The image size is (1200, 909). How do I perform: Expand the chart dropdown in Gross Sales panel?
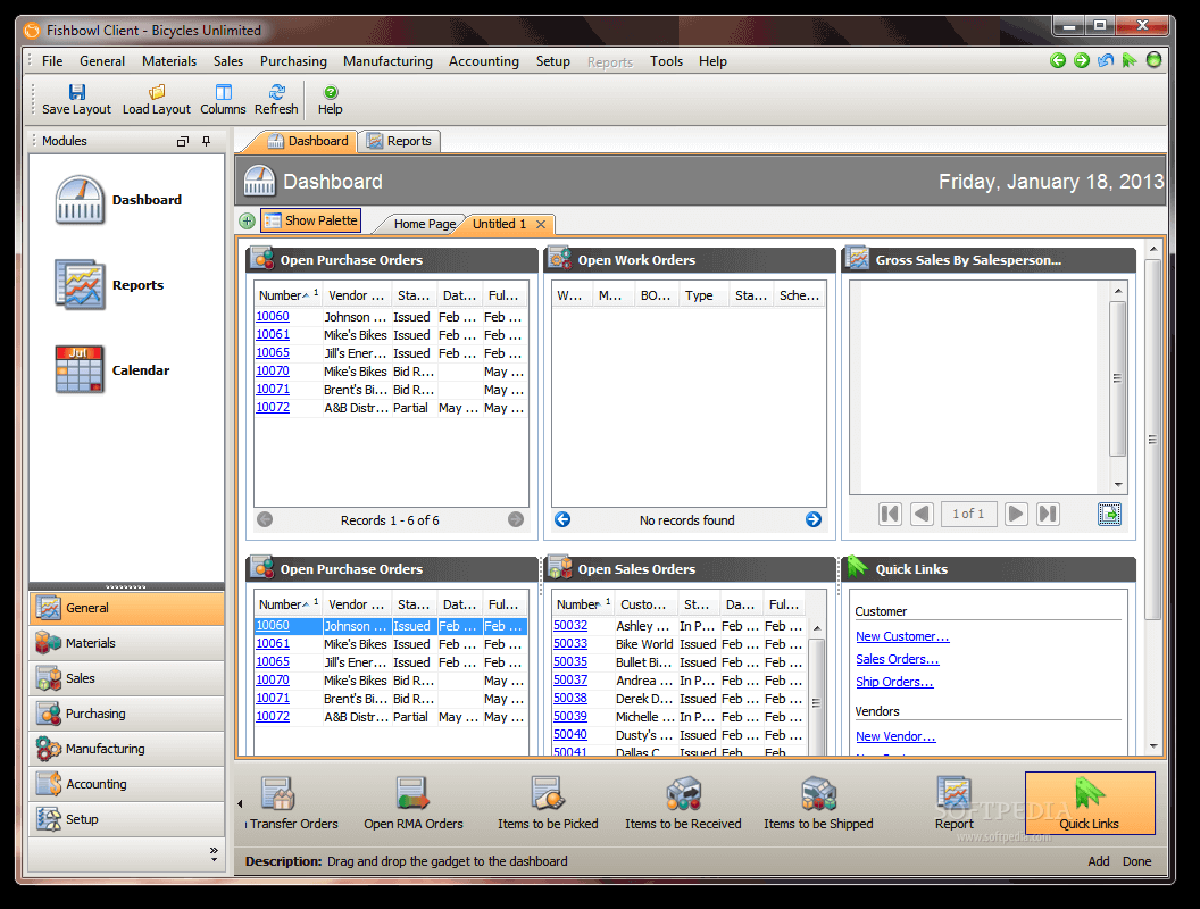(1109, 513)
